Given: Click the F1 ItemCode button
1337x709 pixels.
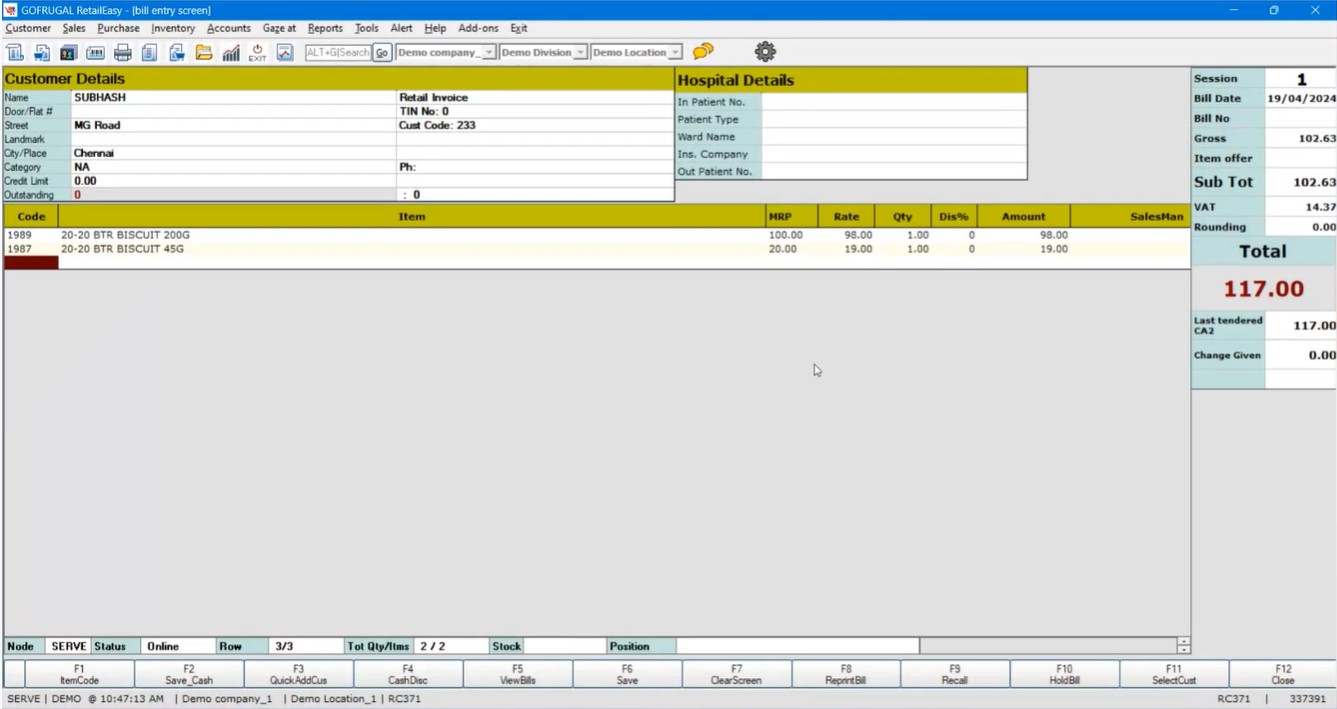Looking at the screenshot, I should pyautogui.click(x=79, y=674).
